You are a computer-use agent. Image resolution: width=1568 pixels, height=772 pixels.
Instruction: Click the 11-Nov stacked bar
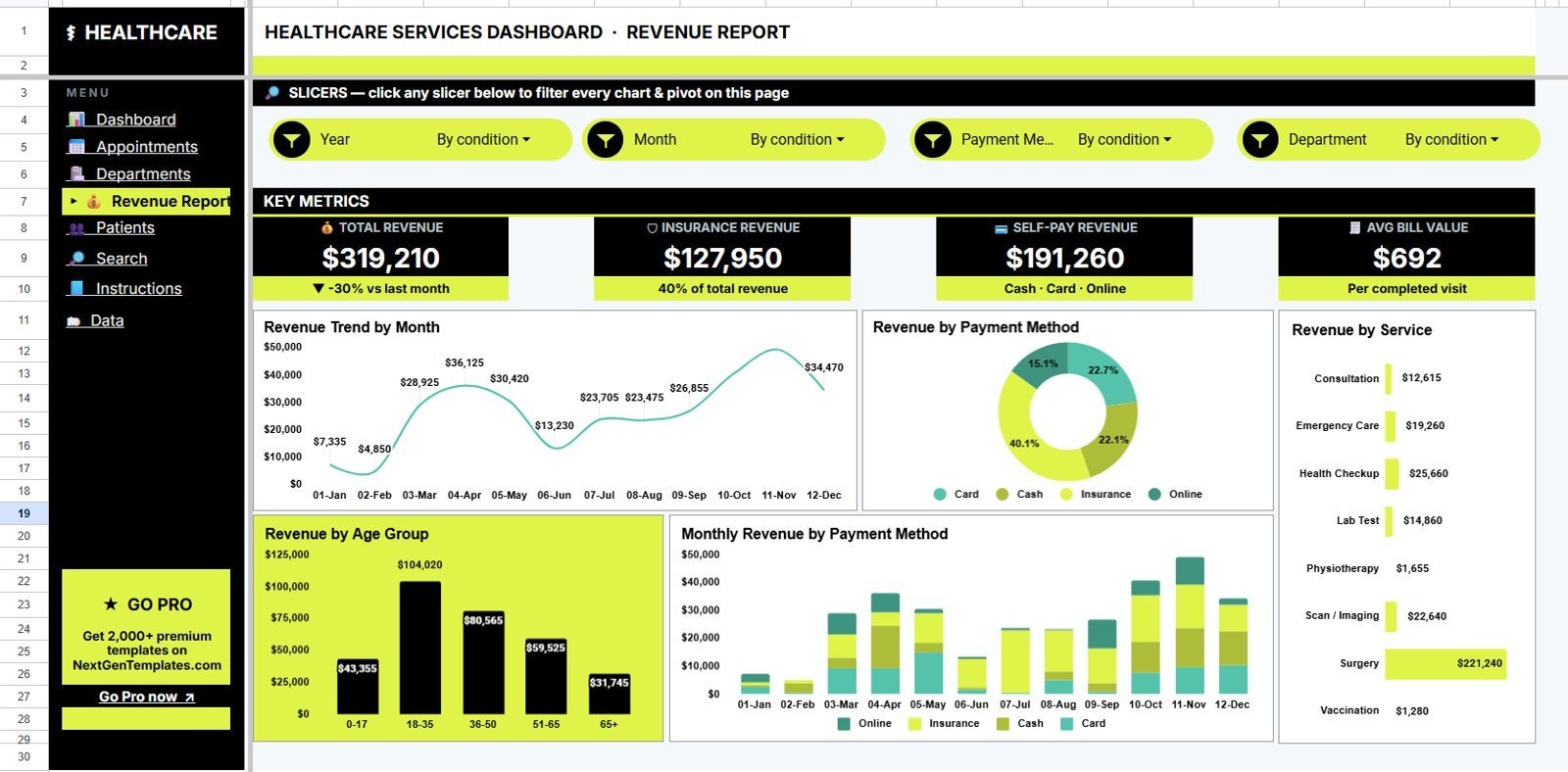coord(1189,626)
